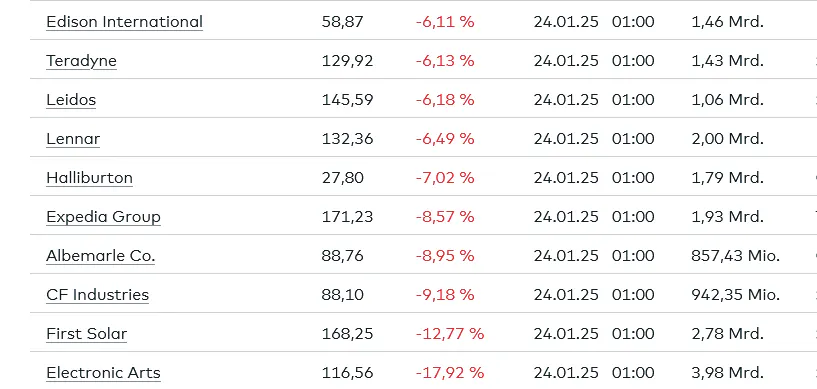Click Electronic Arts' -17,92 % change value

pos(450,373)
